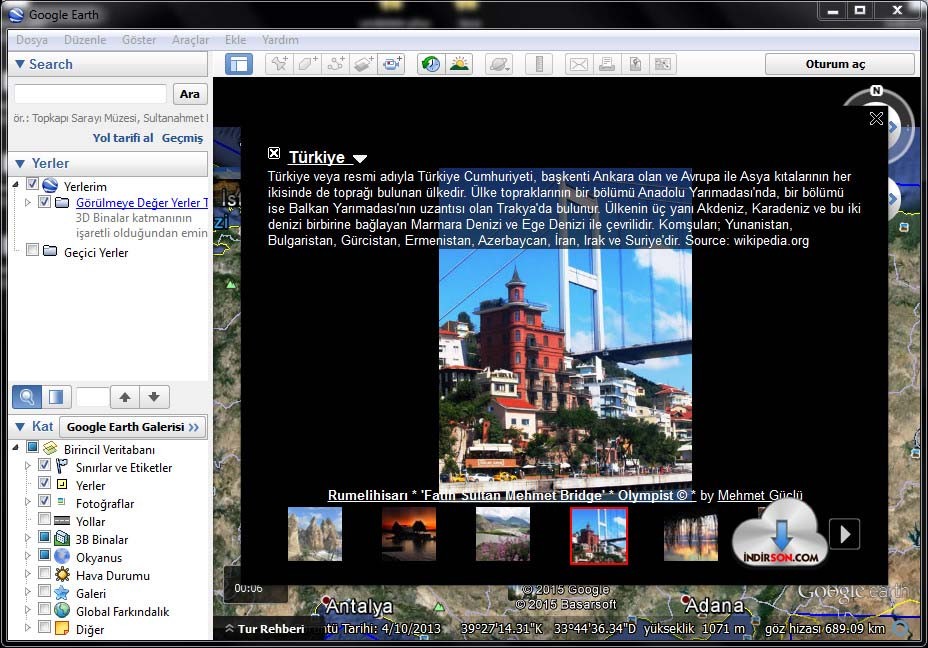Uncheck the Yerler layer checkbox
Screen dimensions: 928x648
[x=44, y=483]
